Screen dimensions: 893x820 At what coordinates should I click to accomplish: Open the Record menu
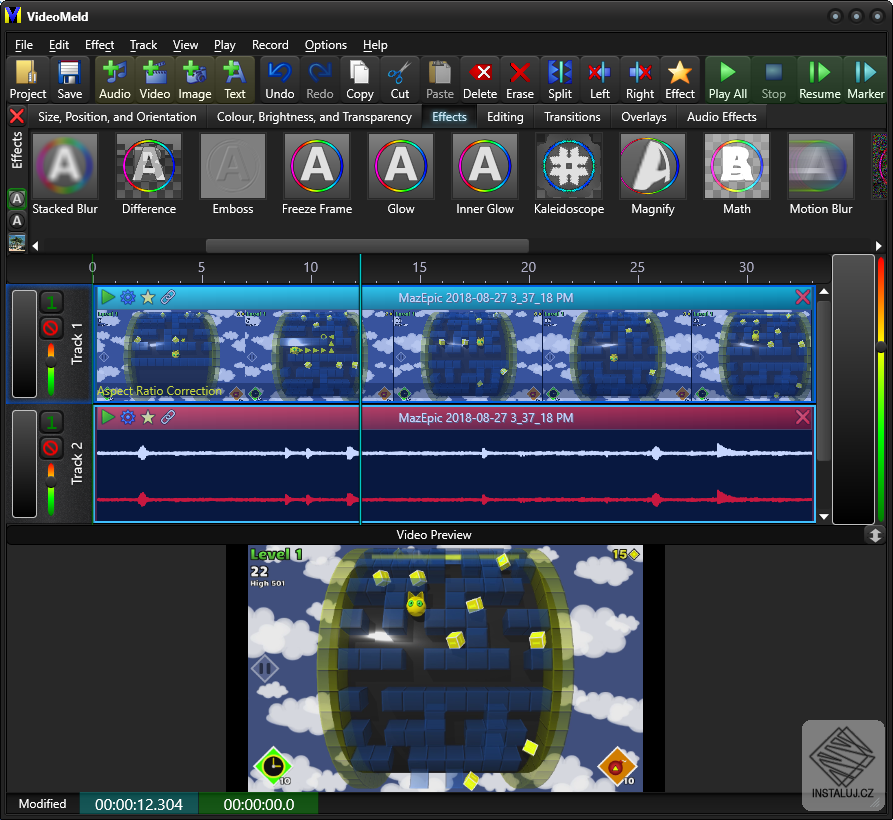[270, 45]
